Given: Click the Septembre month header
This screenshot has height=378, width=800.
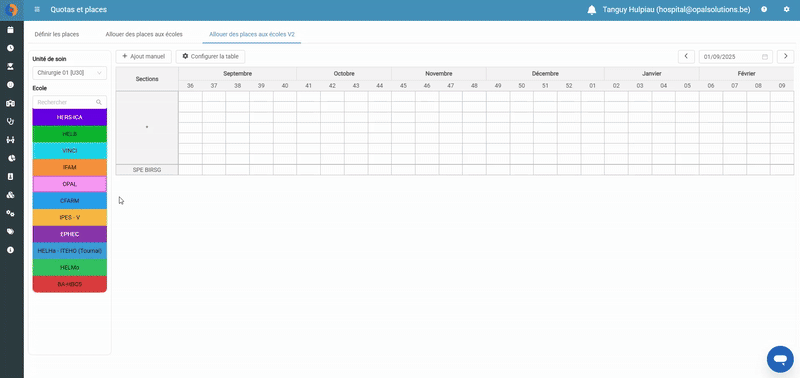Looking at the screenshot, I should point(237,73).
